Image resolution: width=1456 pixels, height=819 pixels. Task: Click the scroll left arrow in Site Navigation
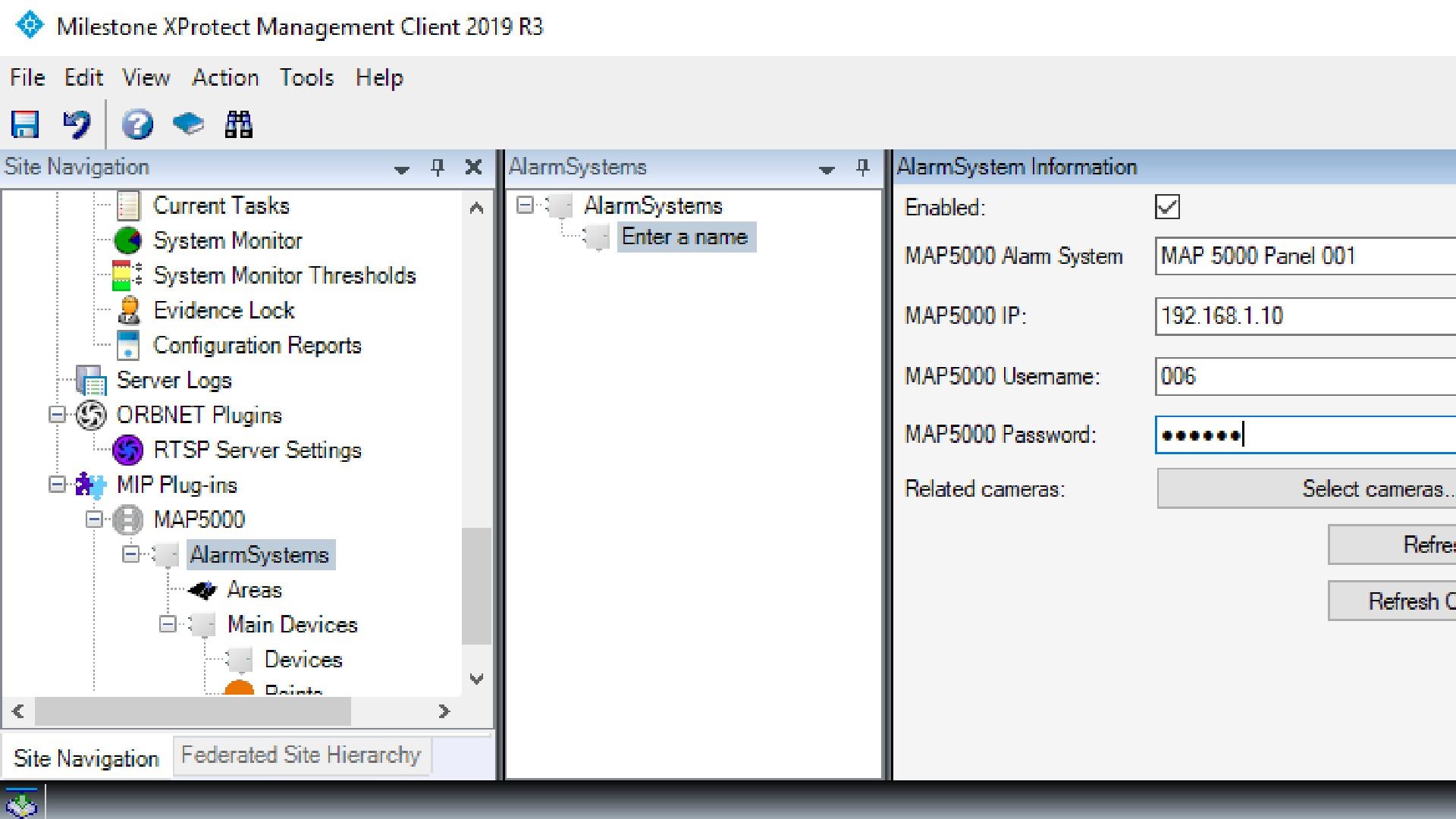click(18, 711)
